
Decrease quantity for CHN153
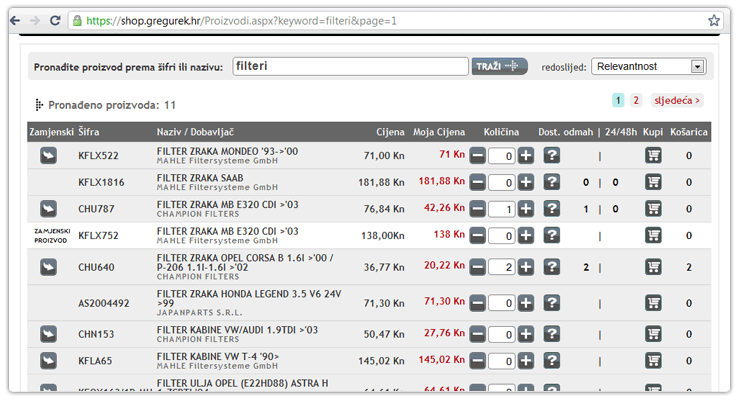click(x=478, y=334)
